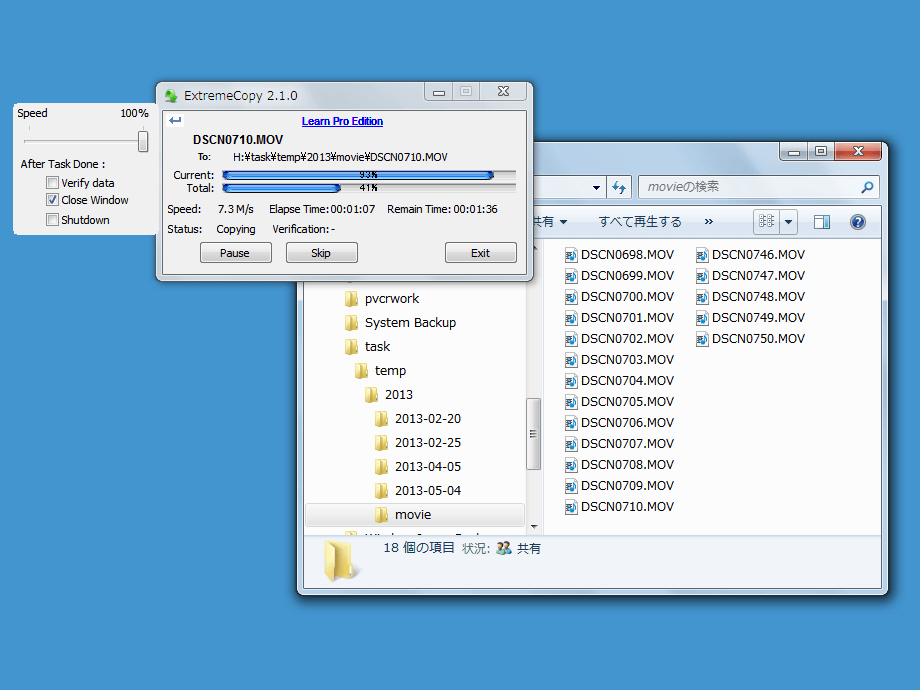920x690 pixels.
Task: Click the Pause button
Action: point(235,253)
